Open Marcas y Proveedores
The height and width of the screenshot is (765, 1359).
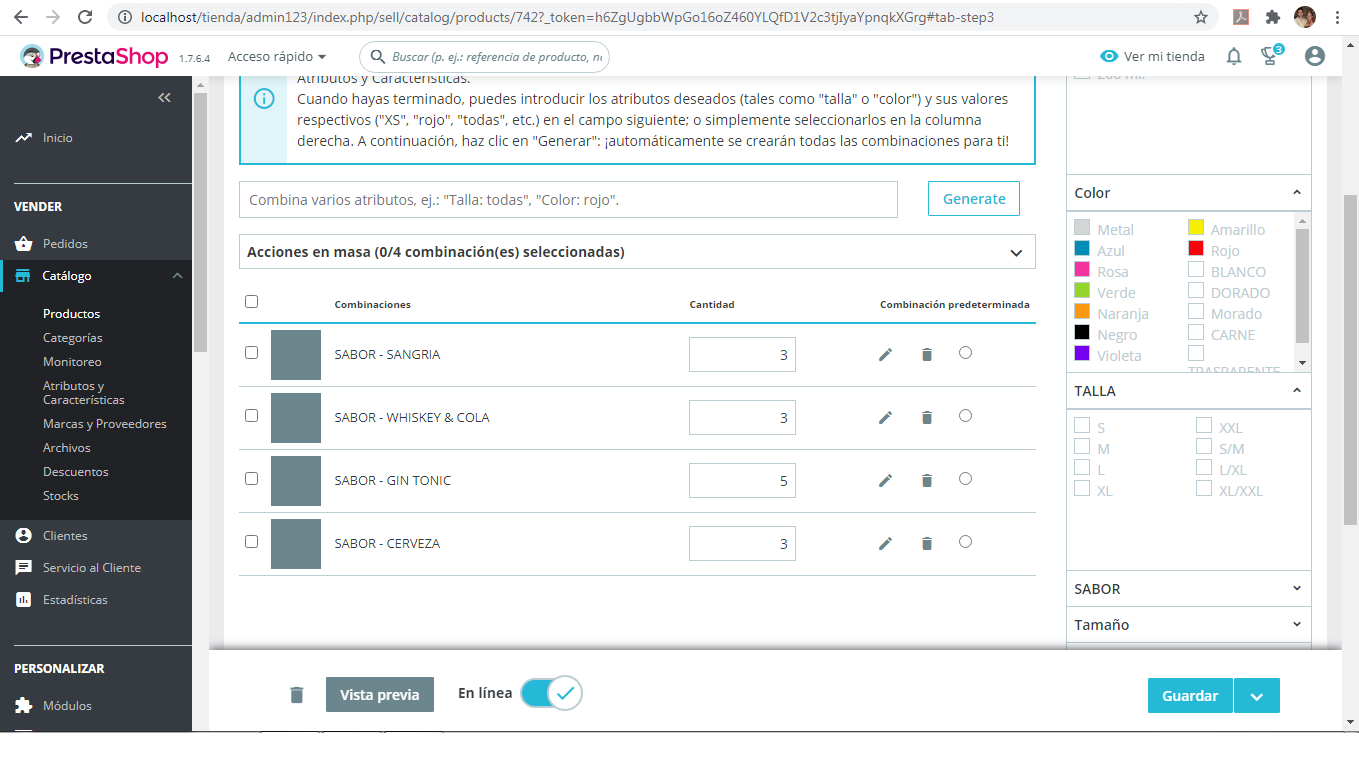pyautogui.click(x=105, y=424)
